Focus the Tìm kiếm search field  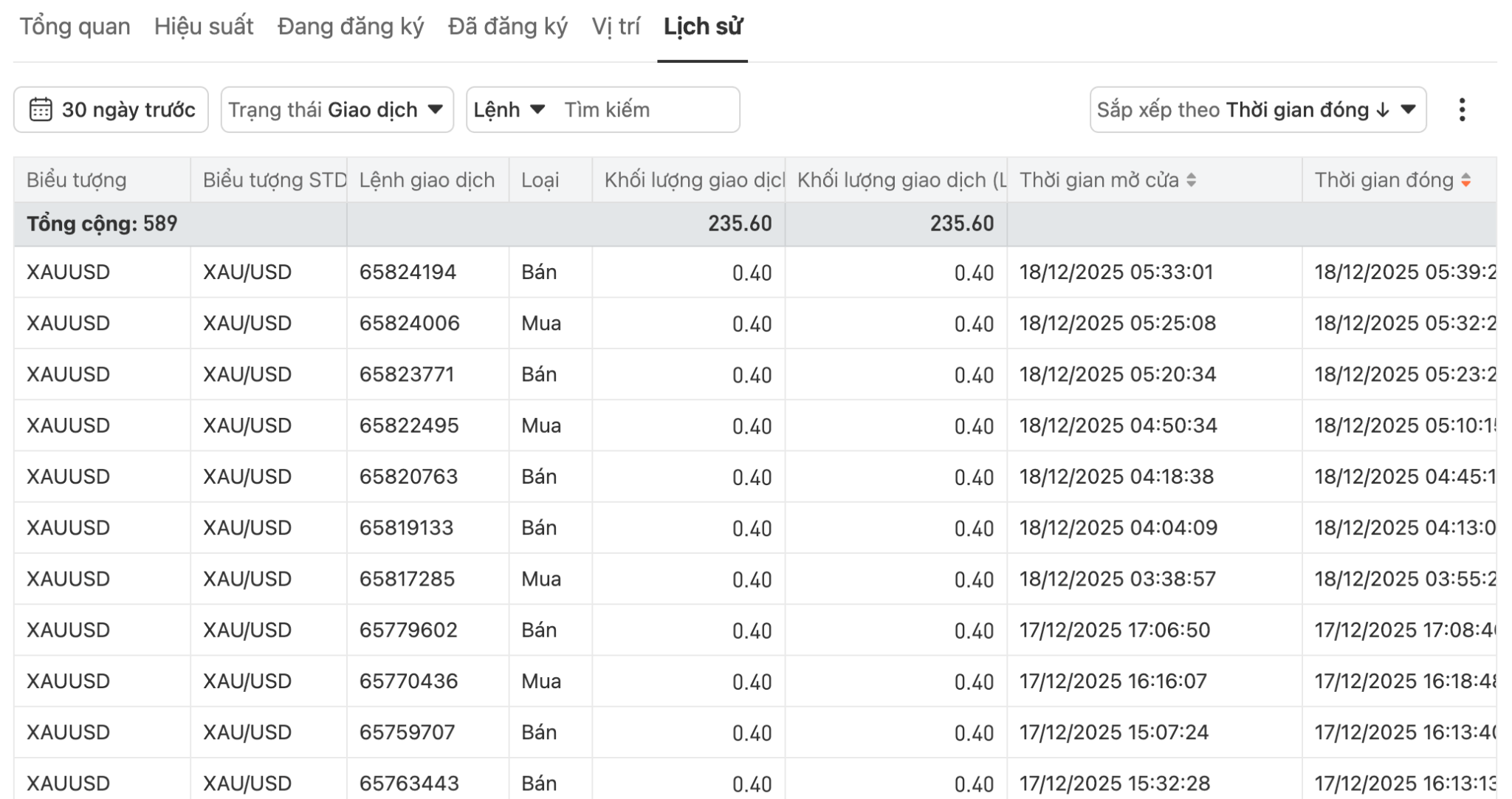tap(647, 110)
